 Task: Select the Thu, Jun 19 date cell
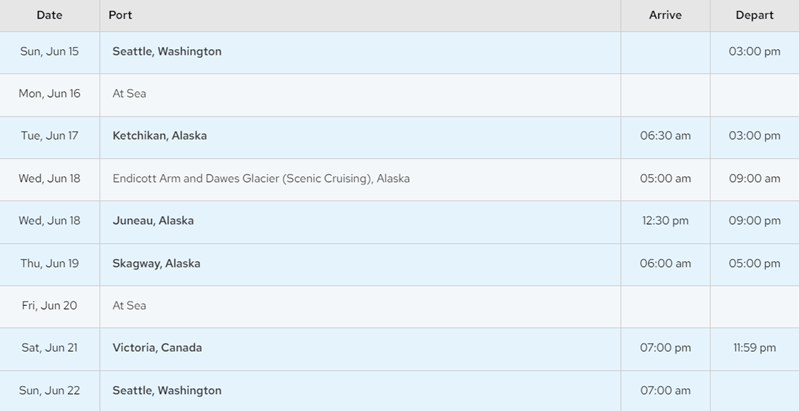pyautogui.click(x=49, y=264)
